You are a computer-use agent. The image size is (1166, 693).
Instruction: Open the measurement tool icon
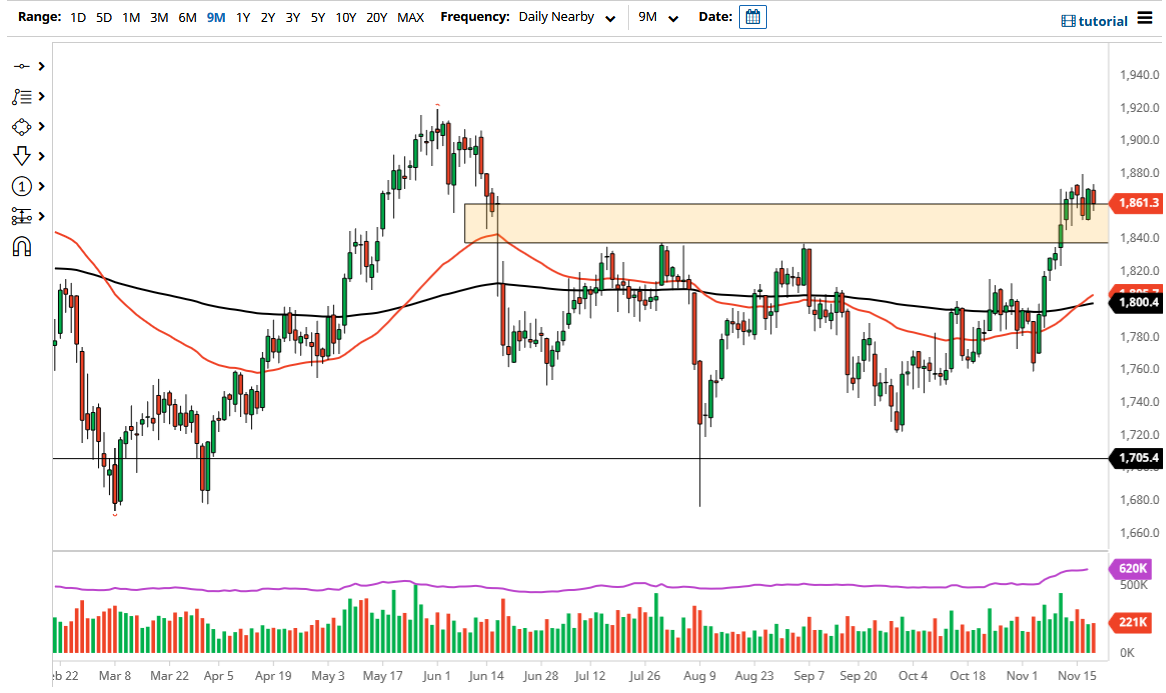point(22,216)
